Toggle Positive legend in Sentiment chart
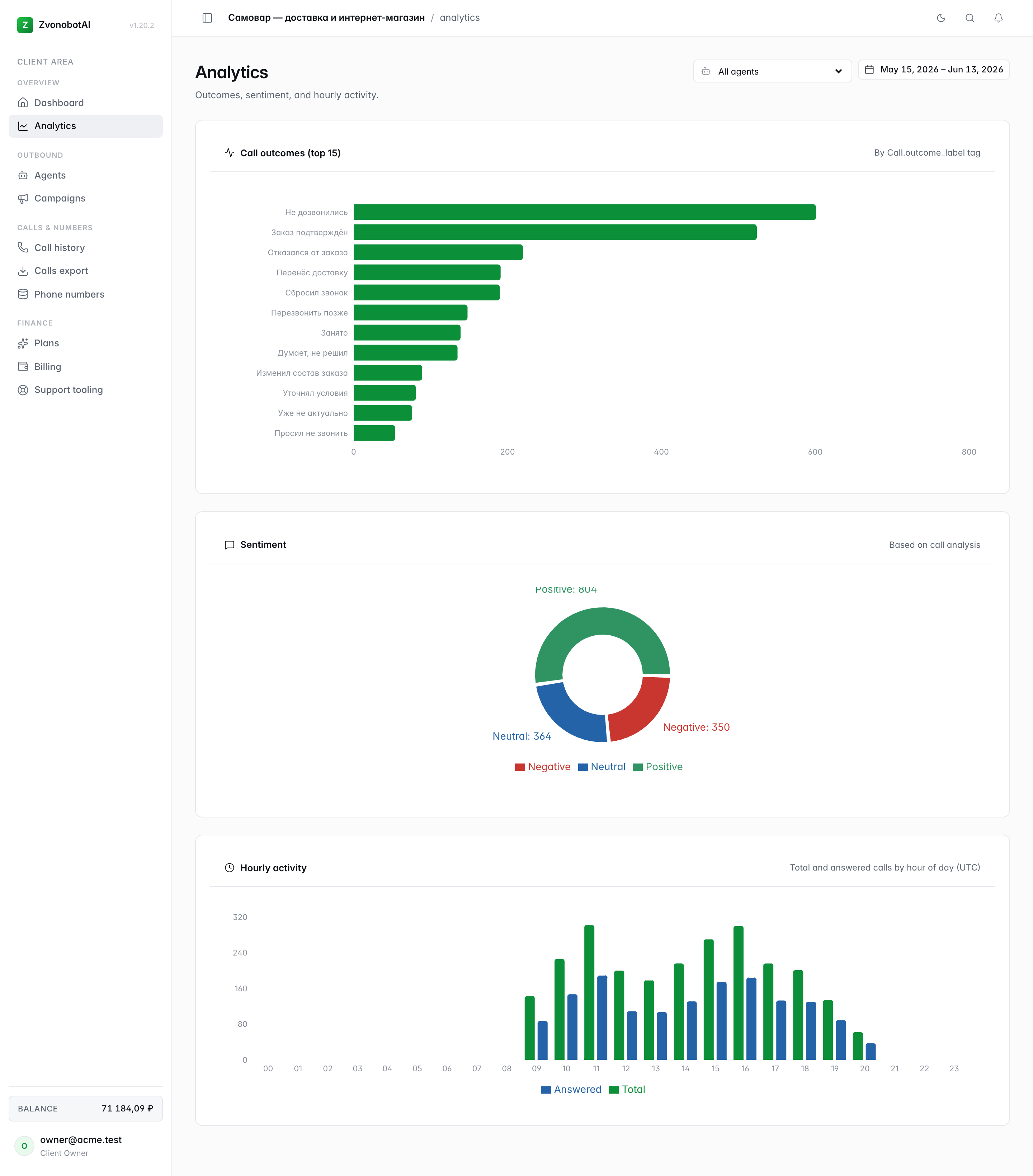1033x1176 pixels. [658, 767]
